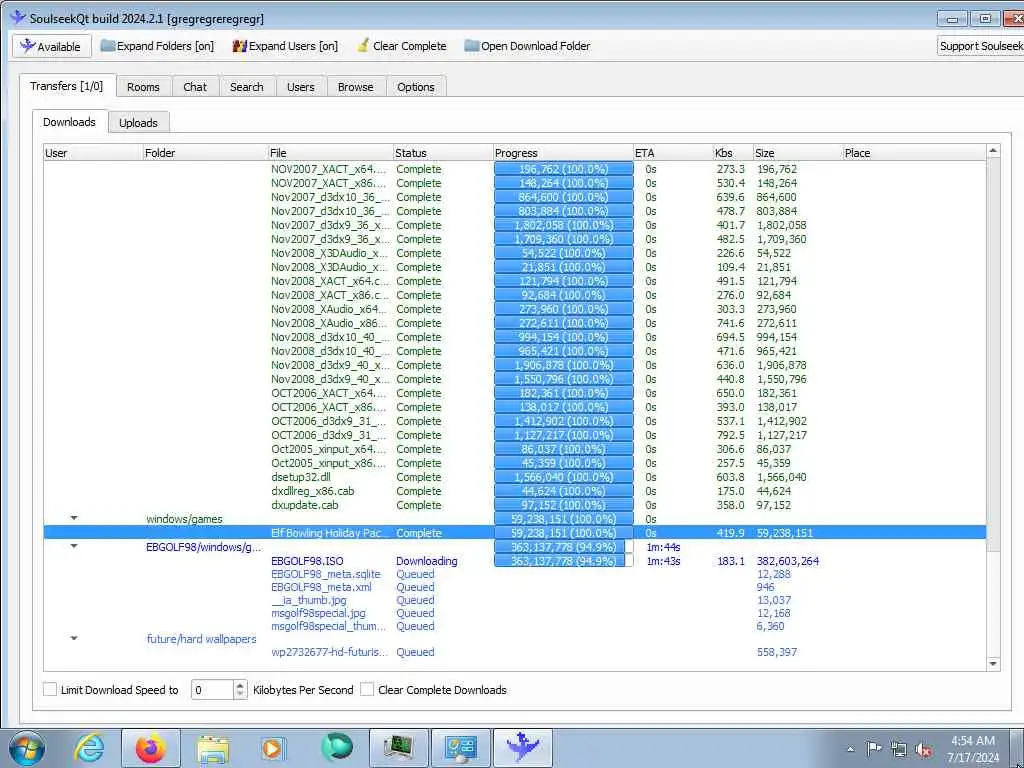The image size is (1024, 768).
Task: Click the folder icon beside Expand Folders
Action: click(x=108, y=46)
